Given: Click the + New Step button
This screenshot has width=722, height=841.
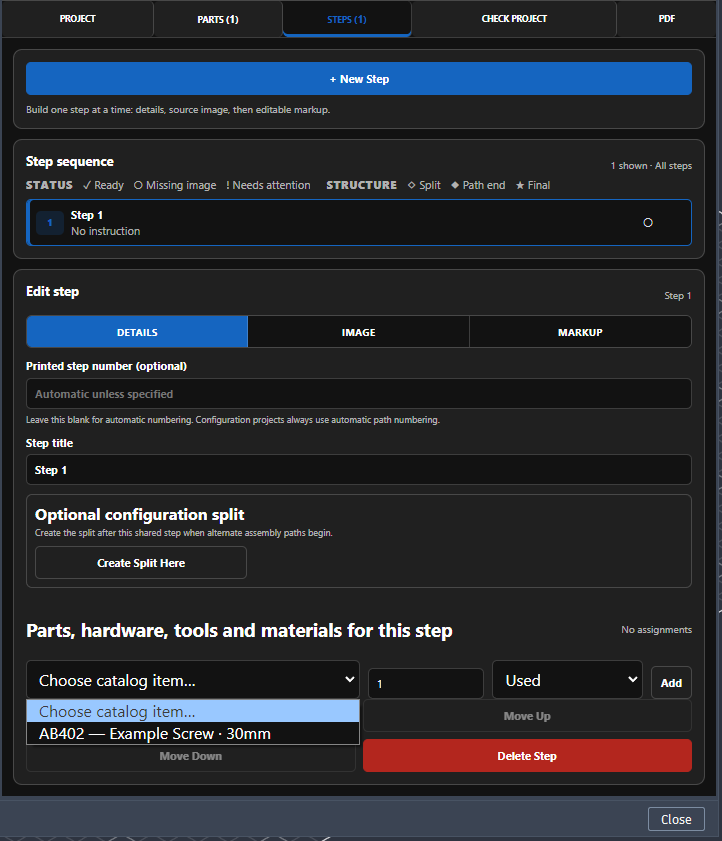Looking at the screenshot, I should point(359,79).
